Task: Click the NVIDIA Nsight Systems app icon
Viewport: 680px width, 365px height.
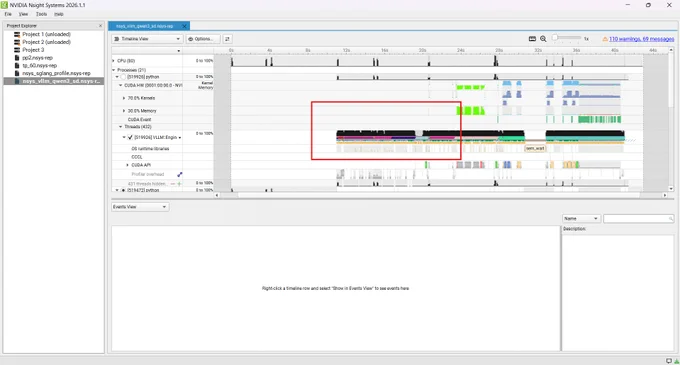Action: click(4, 5)
